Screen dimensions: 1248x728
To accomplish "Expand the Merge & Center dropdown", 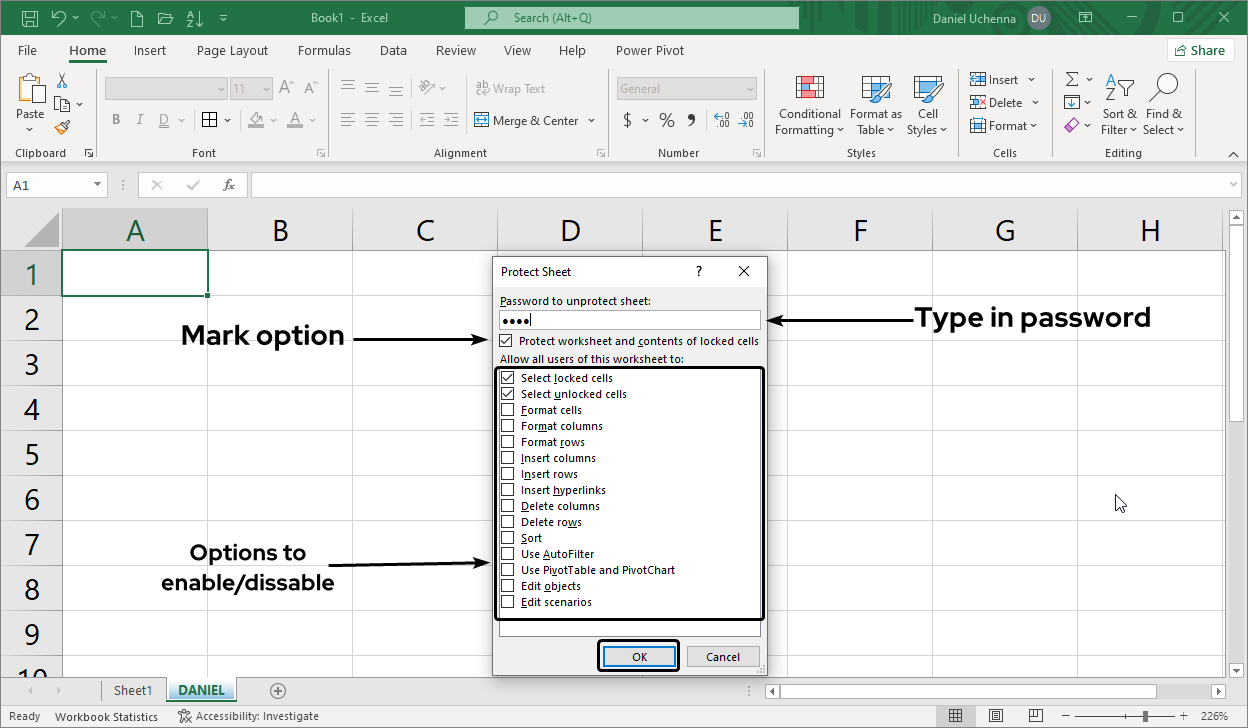I will [x=593, y=120].
